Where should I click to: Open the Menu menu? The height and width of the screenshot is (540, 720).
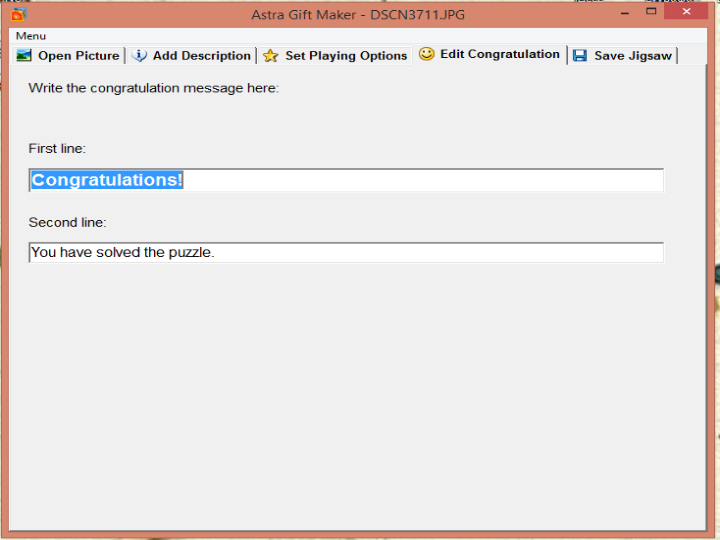[x=31, y=36]
